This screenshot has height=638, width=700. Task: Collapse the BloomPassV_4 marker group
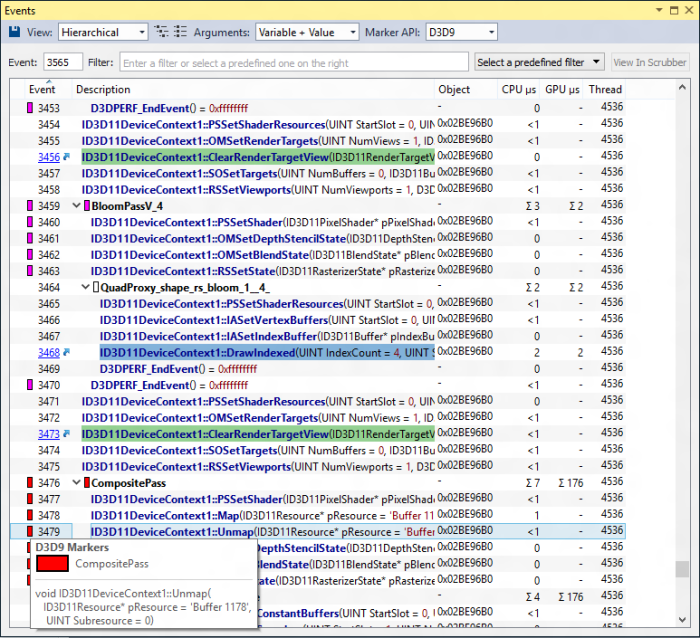tap(76, 205)
